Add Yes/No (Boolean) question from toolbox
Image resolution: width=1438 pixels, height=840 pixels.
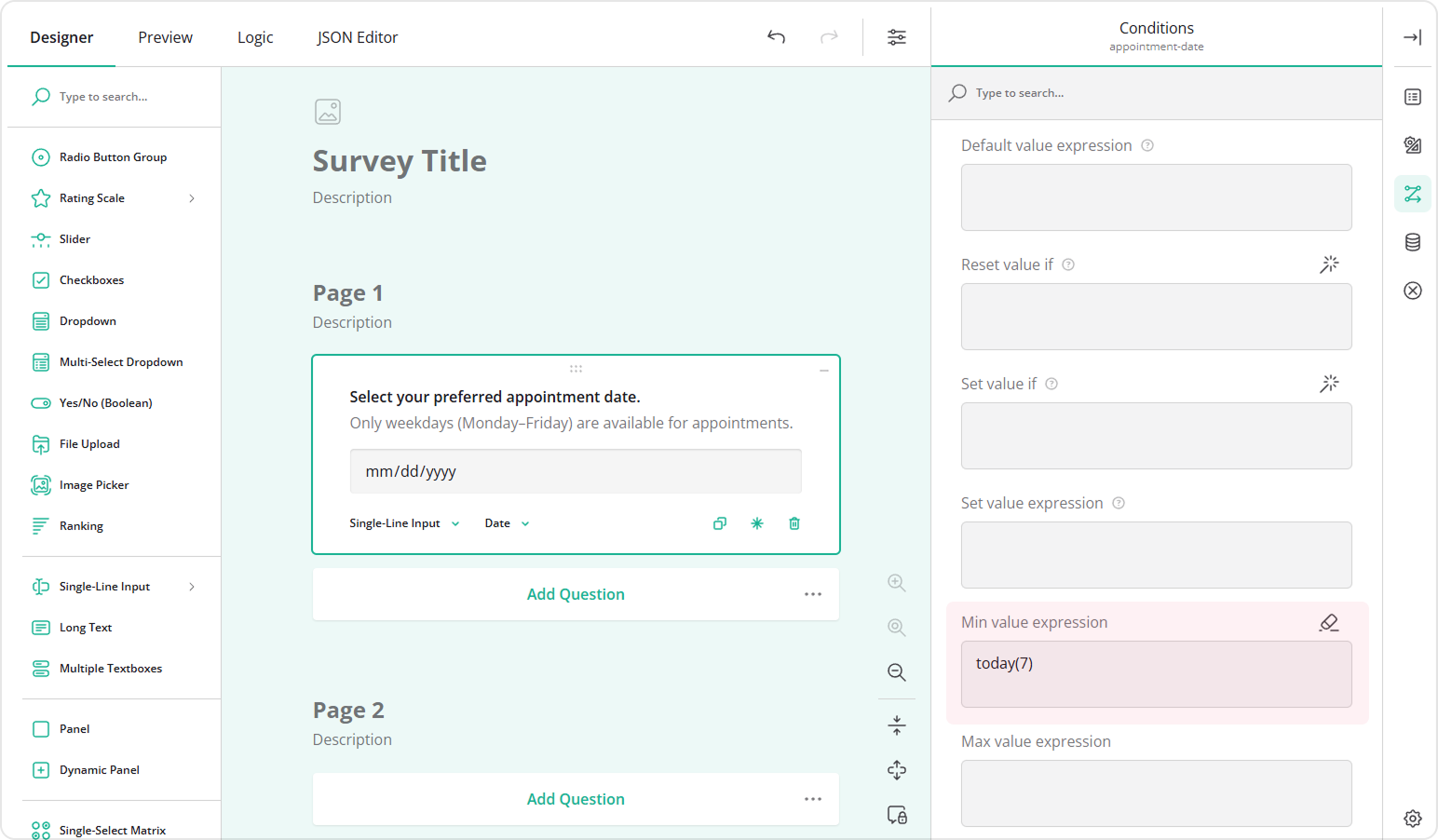[x=105, y=403]
